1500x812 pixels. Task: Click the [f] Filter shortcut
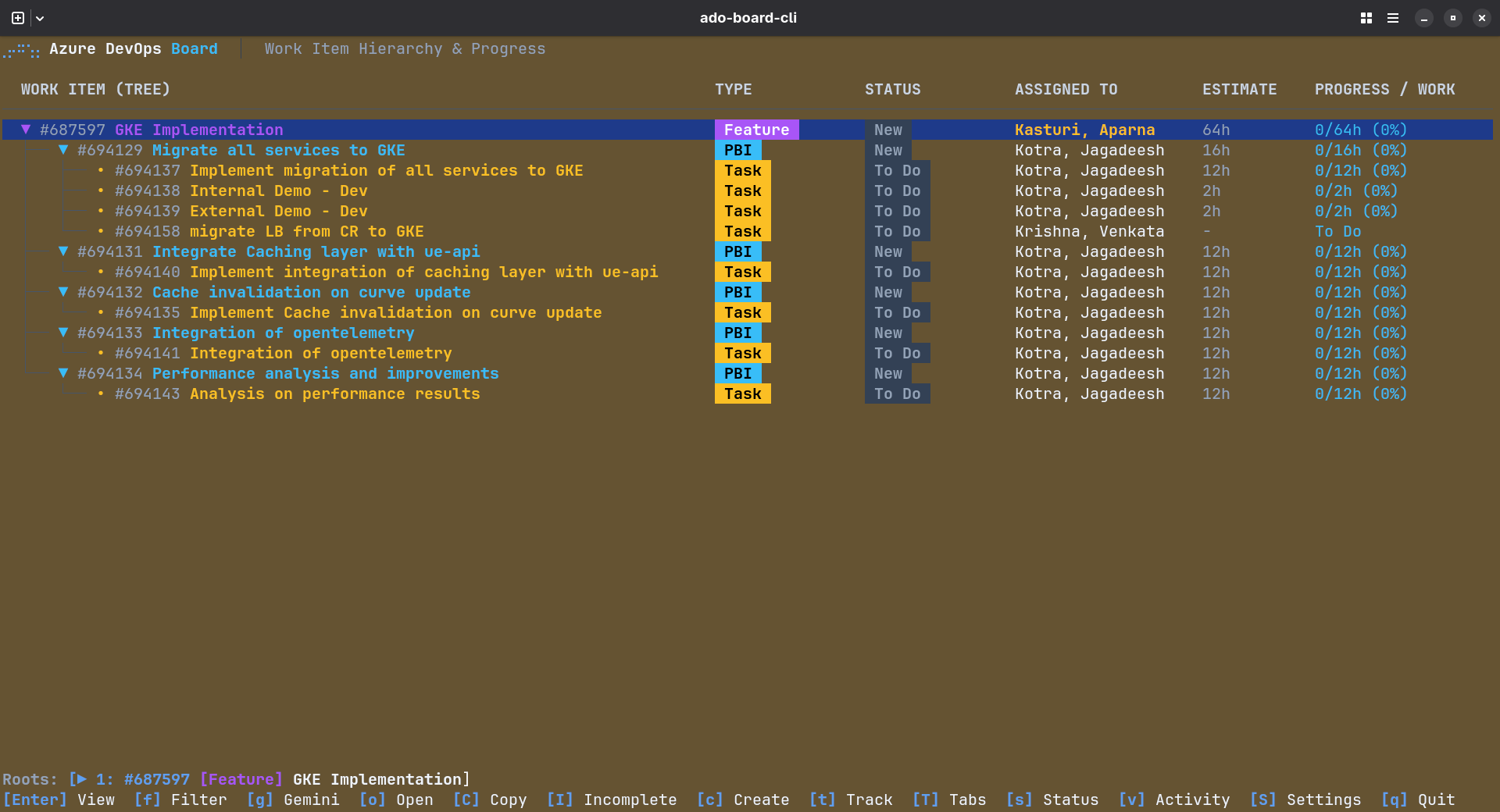180,800
